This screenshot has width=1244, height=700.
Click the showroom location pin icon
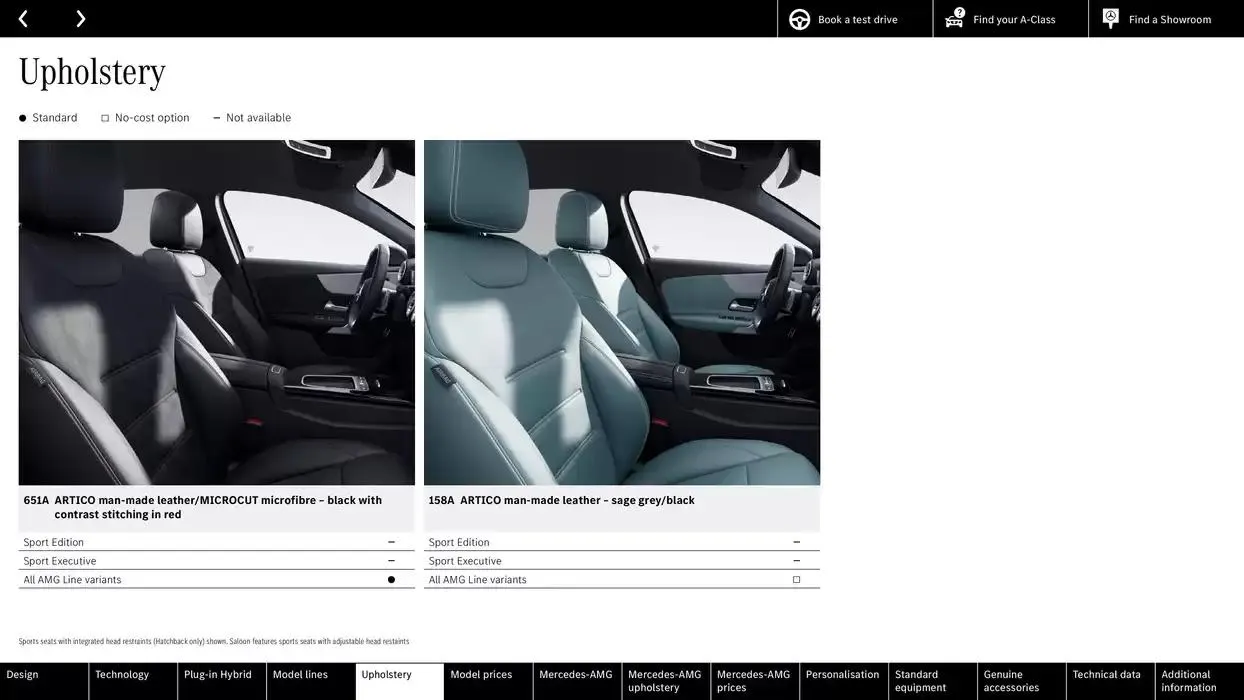pos(1111,18)
